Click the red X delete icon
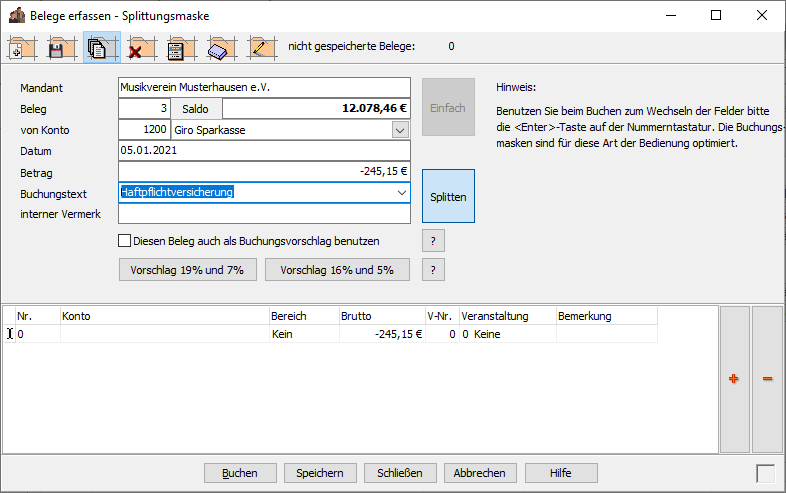The image size is (786, 493). 141,47
